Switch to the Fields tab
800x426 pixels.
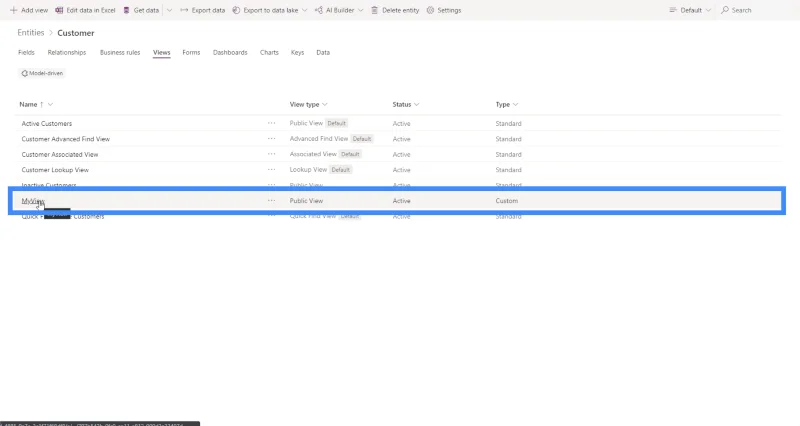tap(27, 53)
